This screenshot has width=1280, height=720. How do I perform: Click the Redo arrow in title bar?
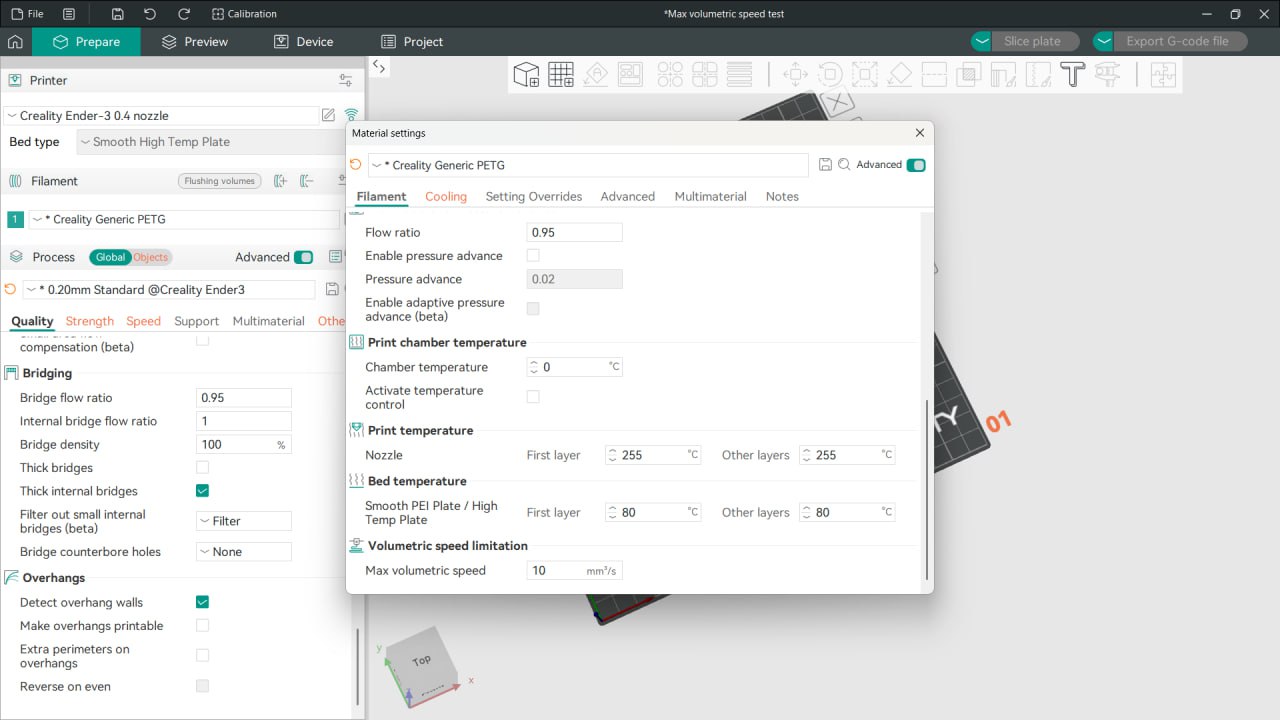click(x=183, y=14)
